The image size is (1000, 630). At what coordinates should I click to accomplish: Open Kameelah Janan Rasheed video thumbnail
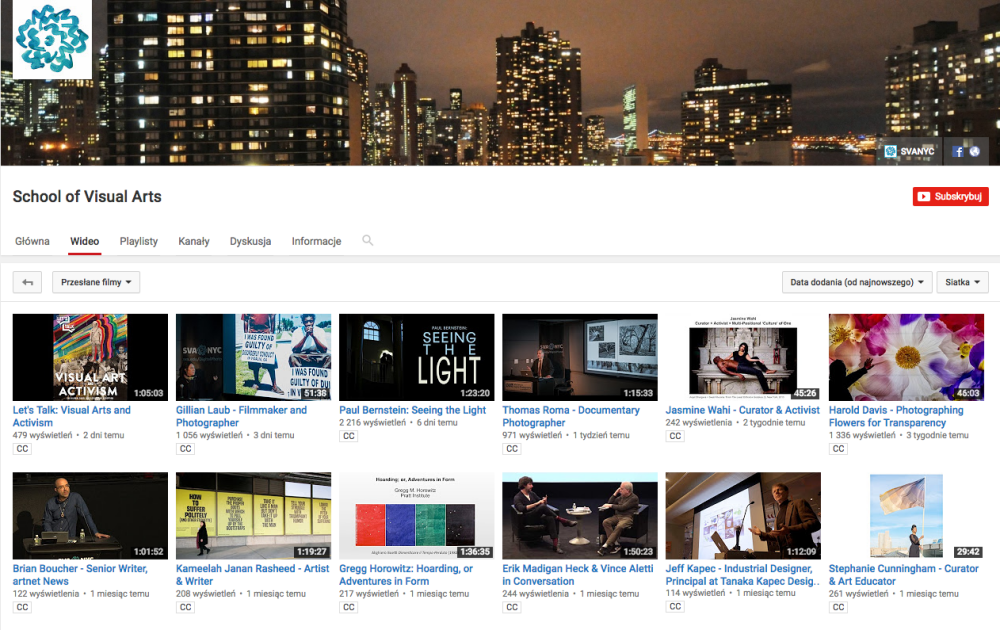click(254, 516)
